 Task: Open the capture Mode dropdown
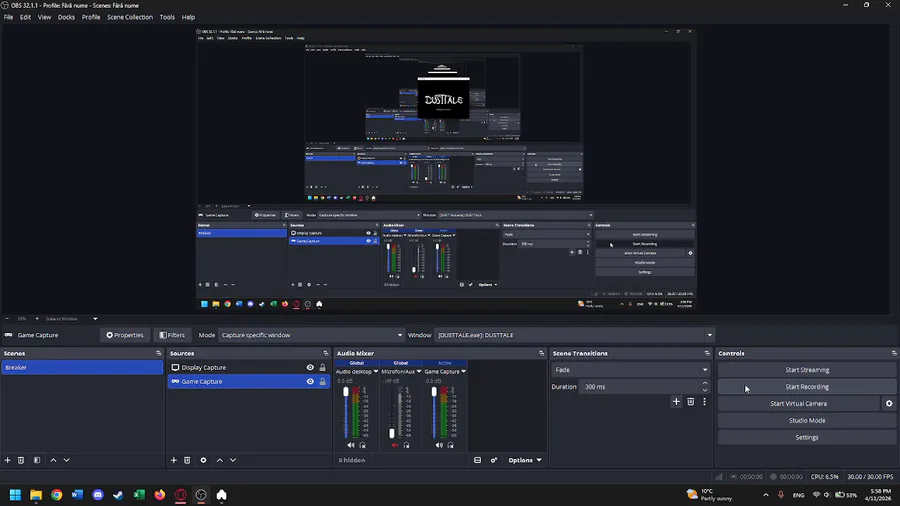click(312, 335)
